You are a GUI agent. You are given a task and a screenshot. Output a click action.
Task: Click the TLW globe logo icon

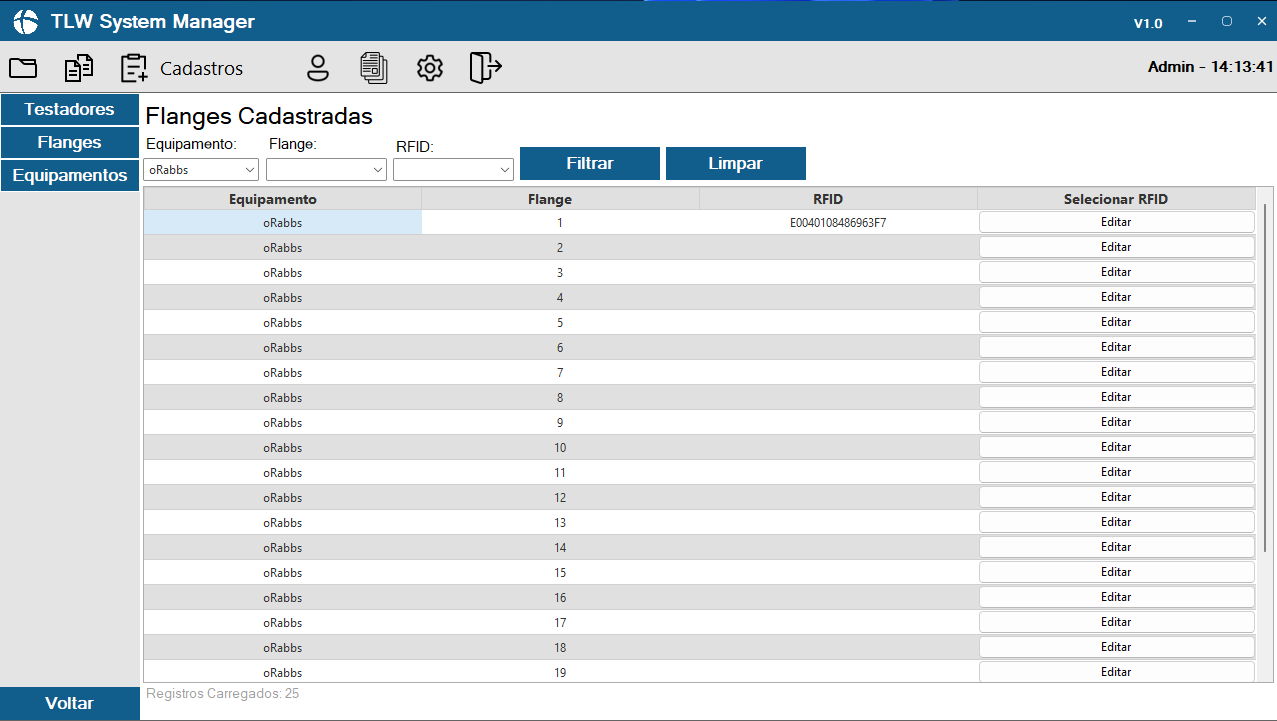(26, 22)
